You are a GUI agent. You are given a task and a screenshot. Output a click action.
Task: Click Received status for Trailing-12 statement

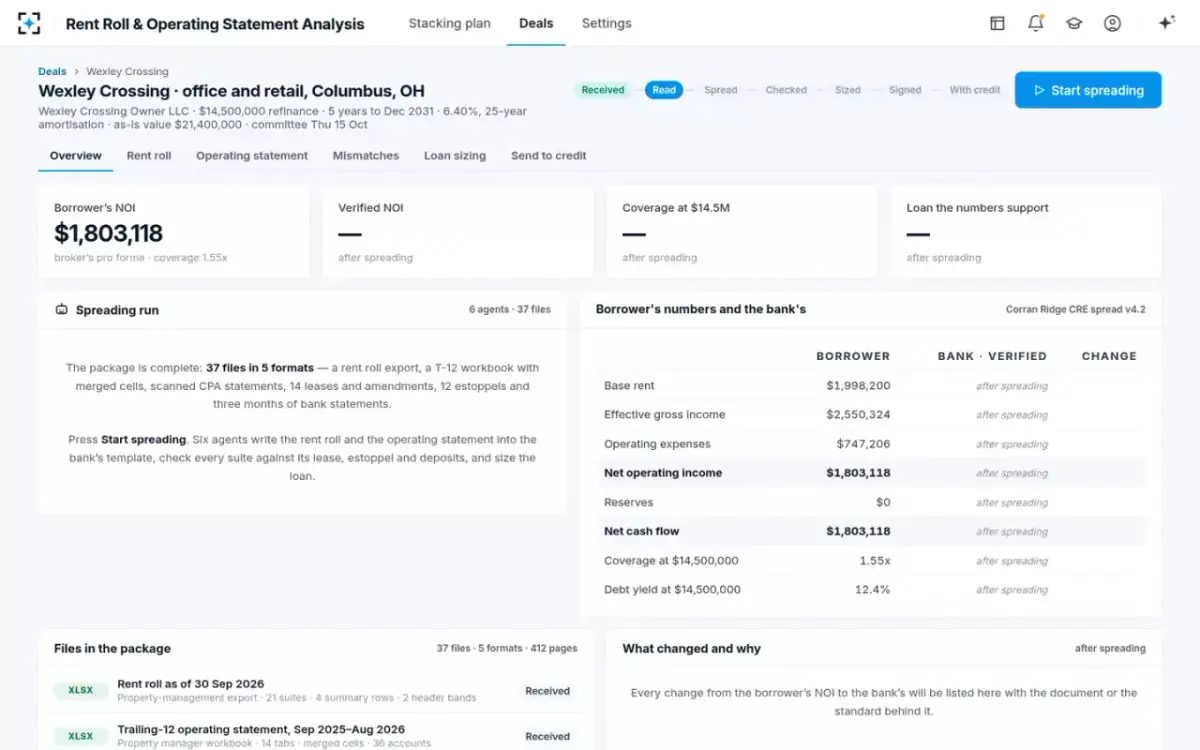(x=548, y=737)
